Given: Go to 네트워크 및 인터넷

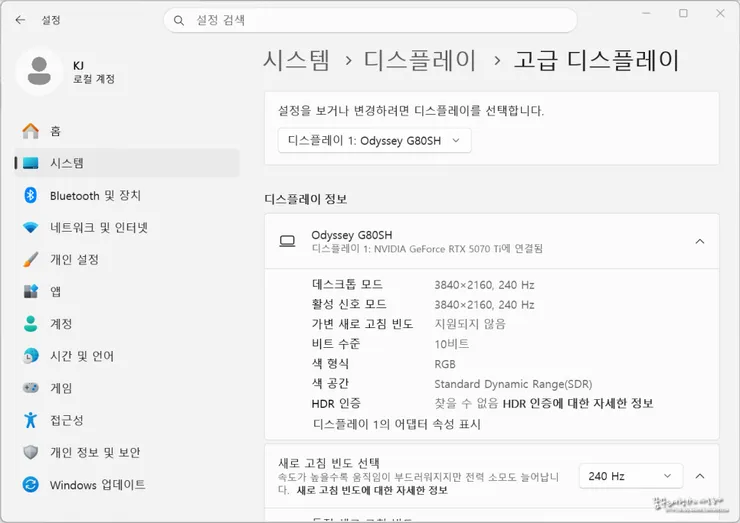Looking at the screenshot, I should pos(126,228).
